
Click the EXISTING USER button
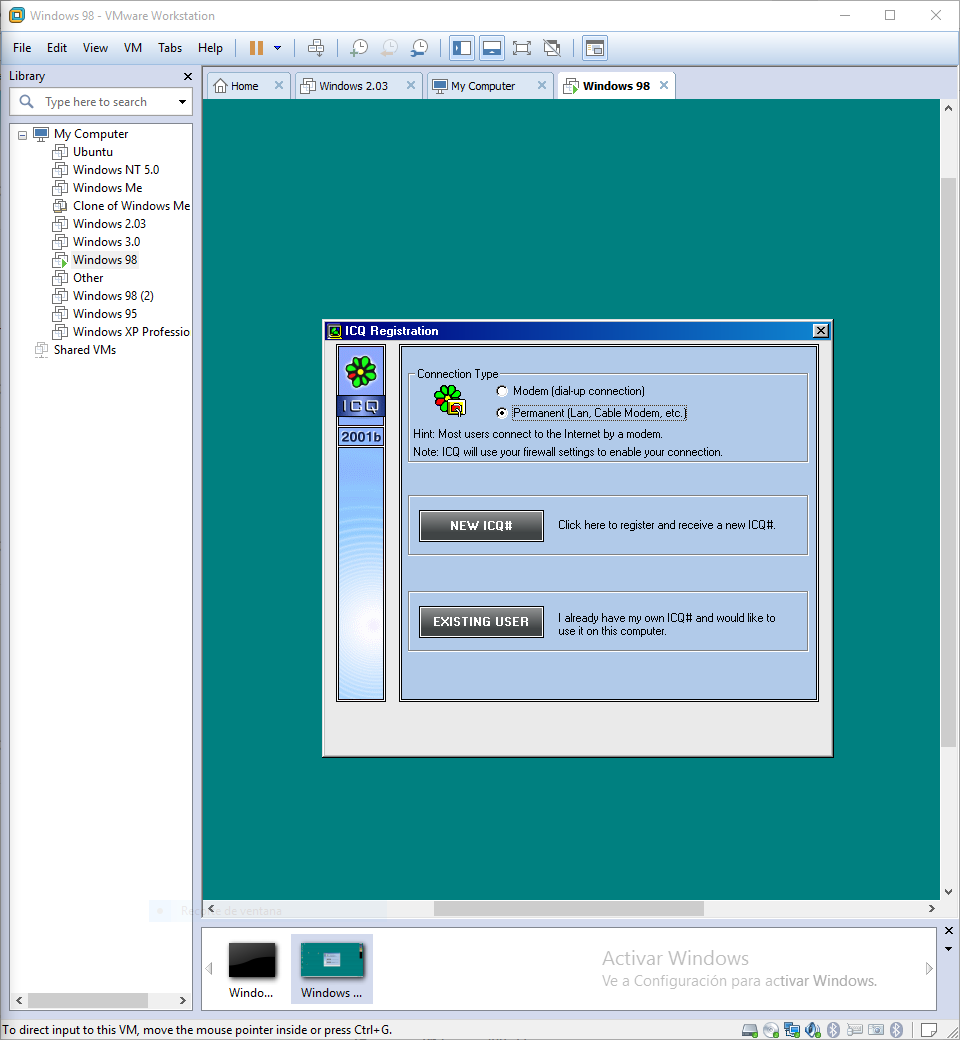pyautogui.click(x=481, y=621)
